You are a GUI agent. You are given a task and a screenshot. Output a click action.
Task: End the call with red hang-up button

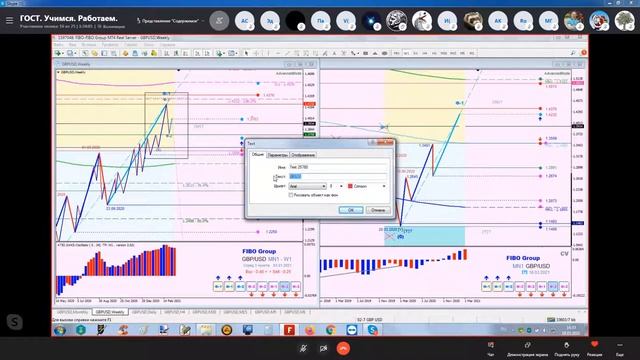click(x=344, y=348)
